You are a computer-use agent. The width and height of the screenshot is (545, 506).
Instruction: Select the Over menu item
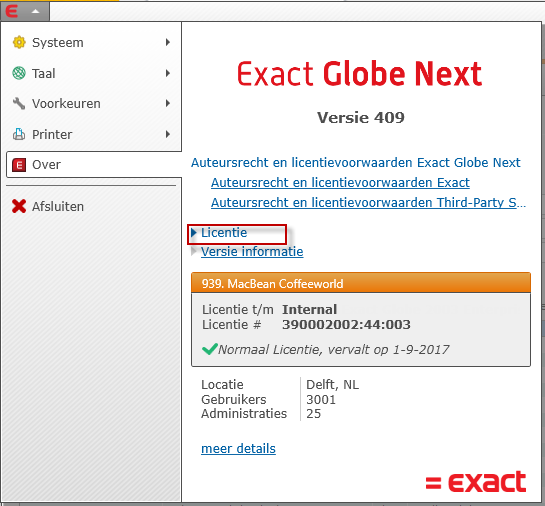coord(94,165)
